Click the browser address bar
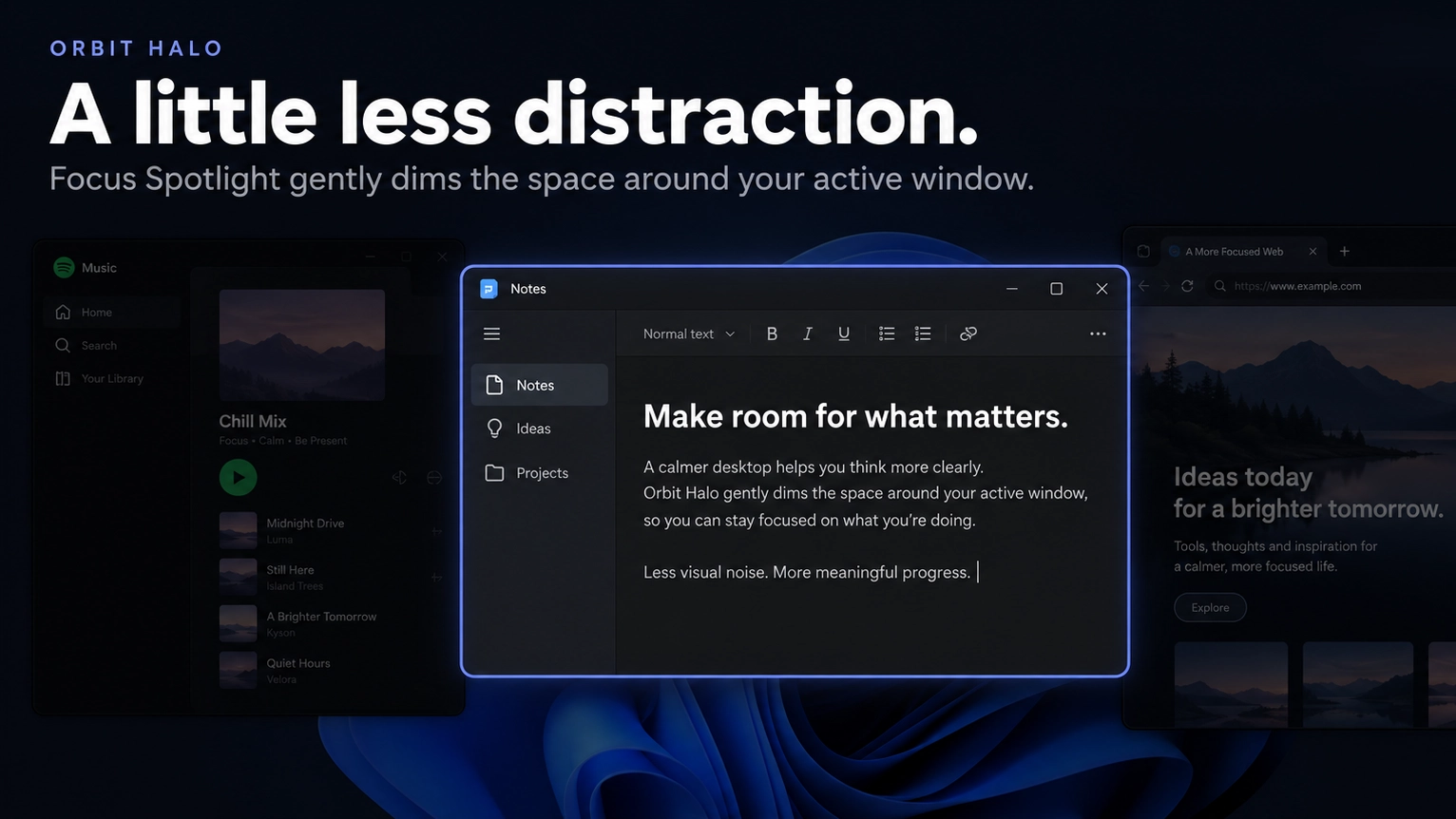The image size is (1456, 819). pos(1331,286)
